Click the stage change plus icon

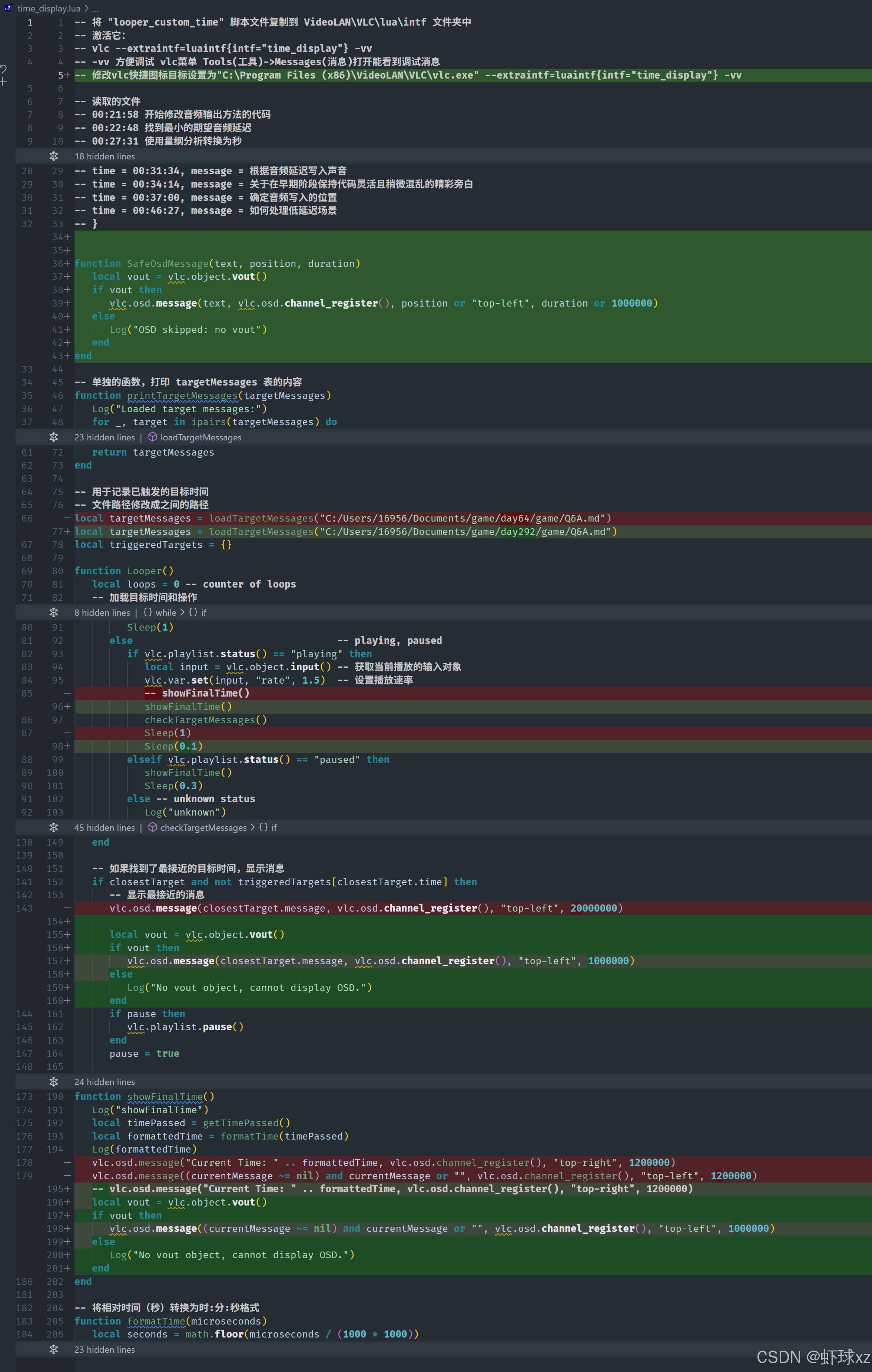[x=3, y=82]
